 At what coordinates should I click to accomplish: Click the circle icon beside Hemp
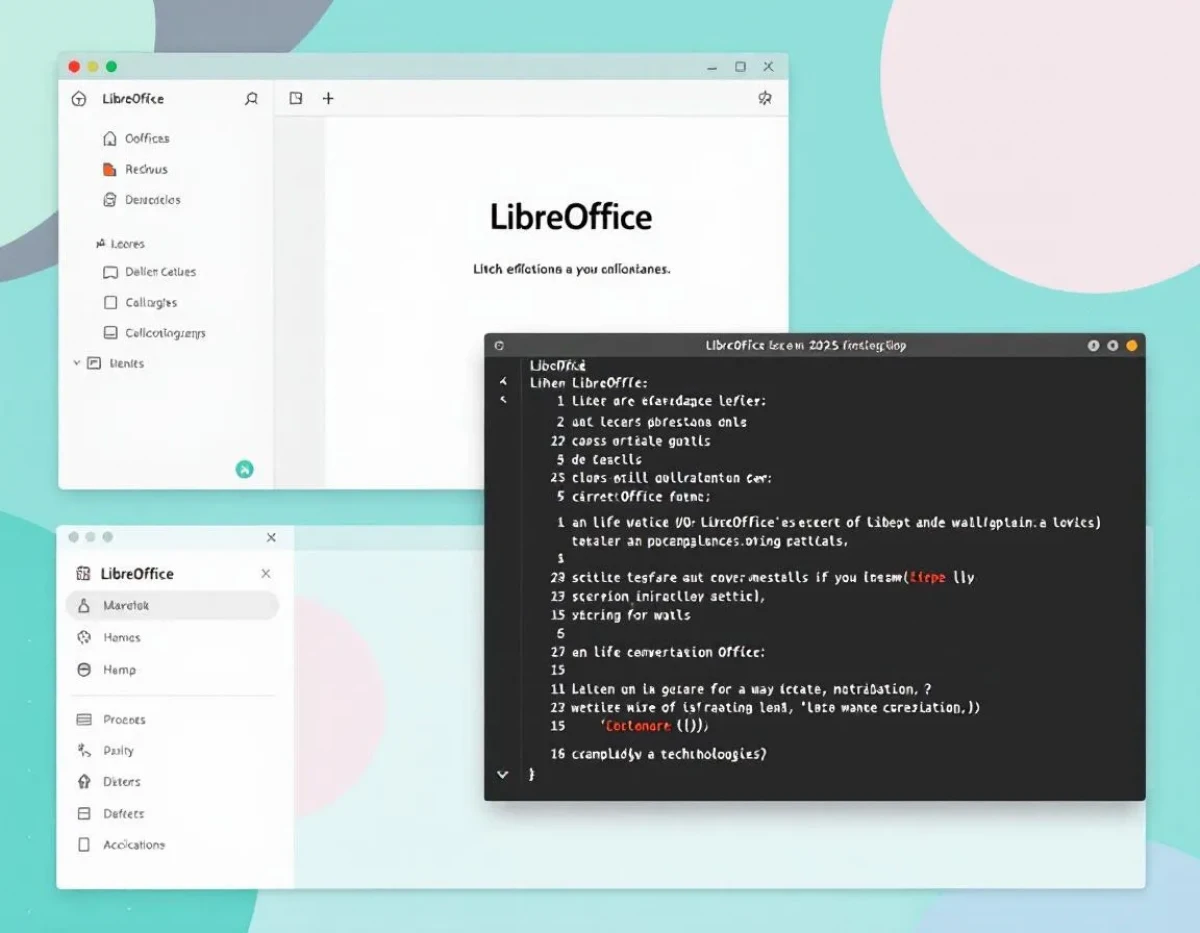tap(84, 669)
